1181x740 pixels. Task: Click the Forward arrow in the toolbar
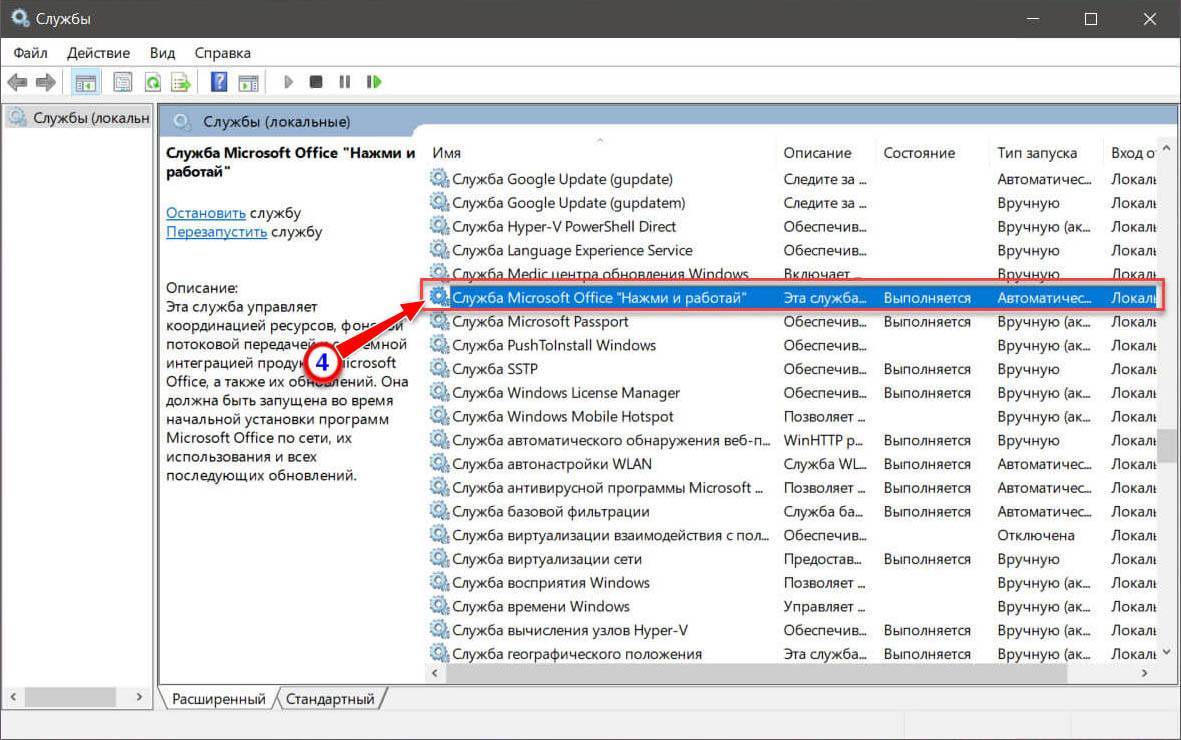[45, 82]
